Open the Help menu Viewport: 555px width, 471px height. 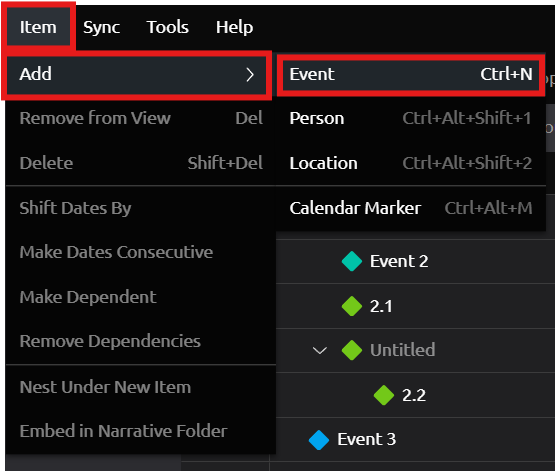[x=234, y=27]
